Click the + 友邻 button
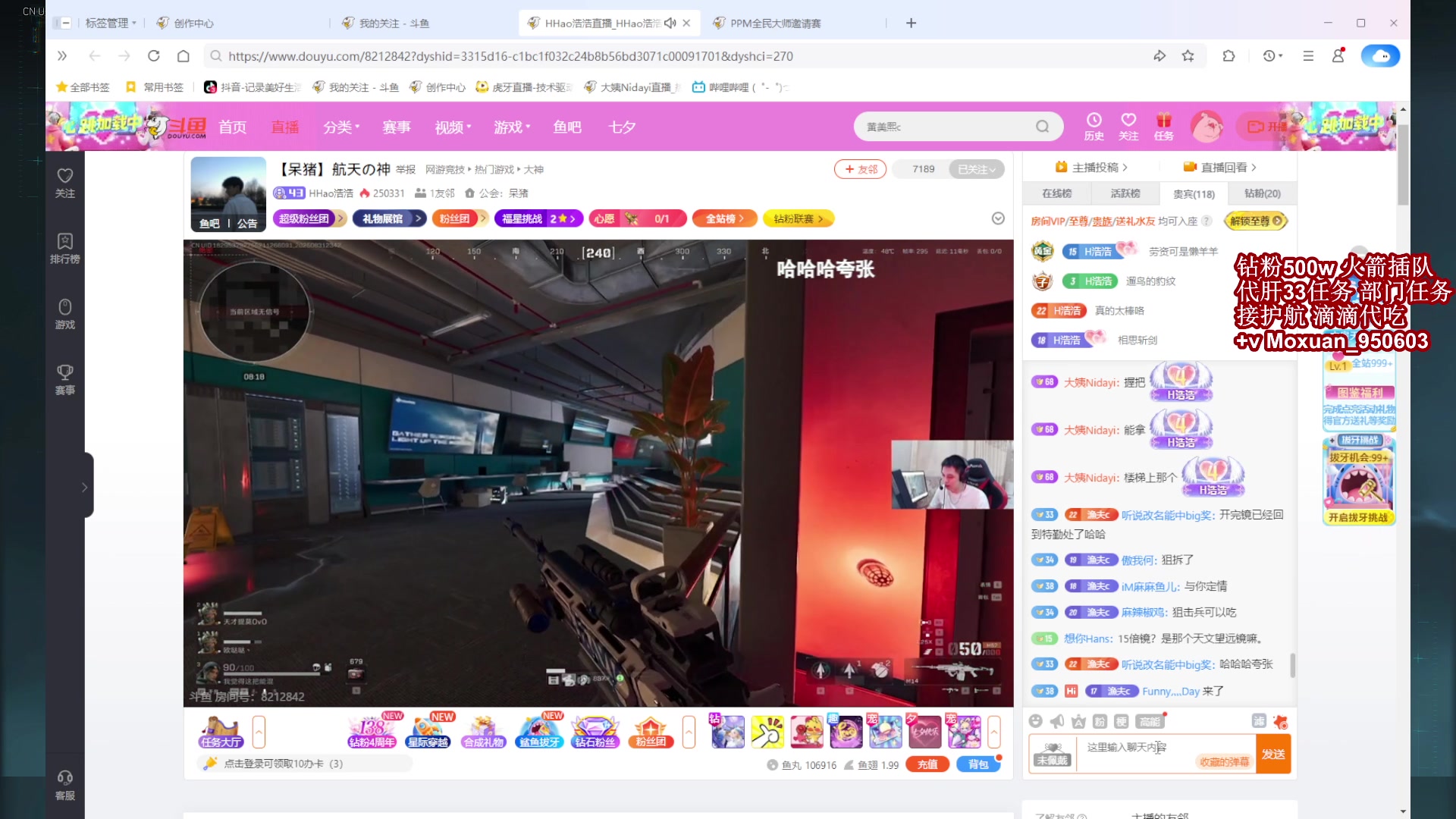The image size is (1456, 819). coord(860,169)
